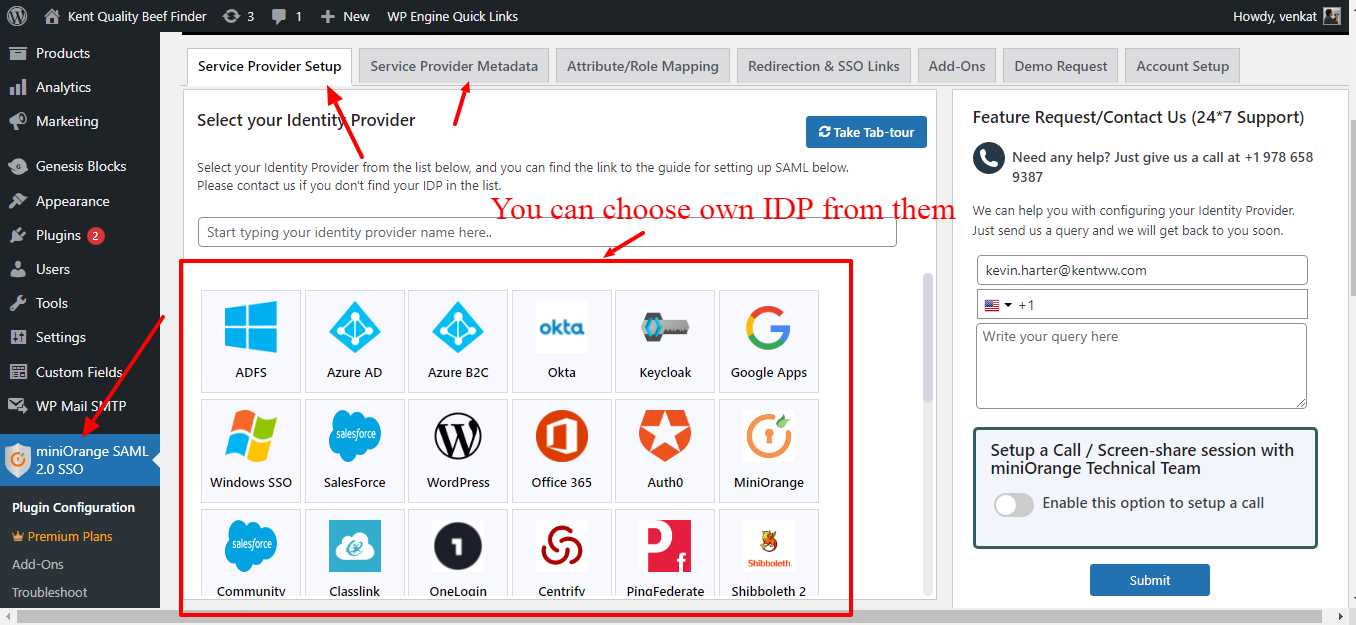Open the pending updates indicator
This screenshot has height=625, width=1356.
pyautogui.click(x=238, y=16)
